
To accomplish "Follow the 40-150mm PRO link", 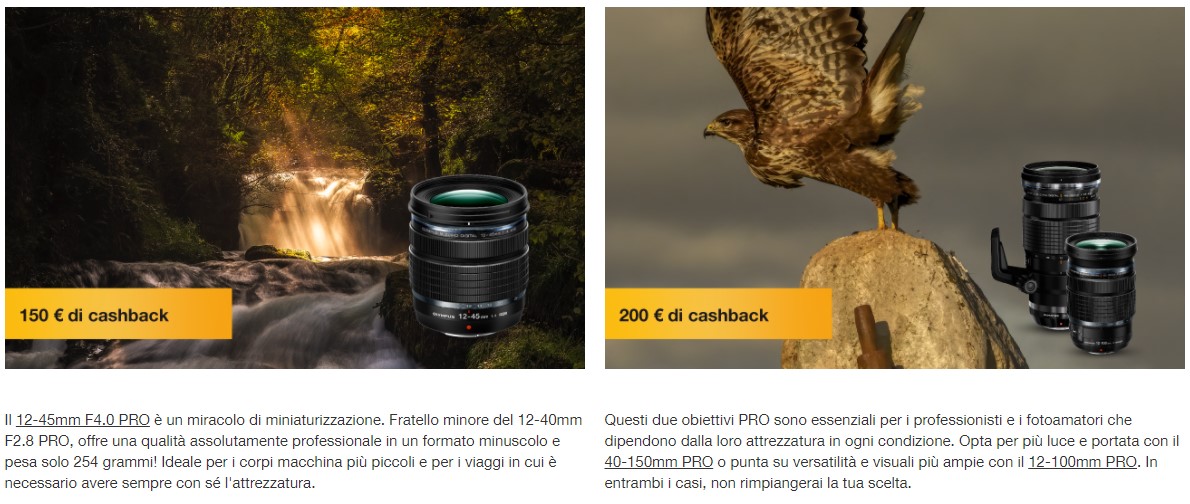I will pyautogui.click(x=659, y=462).
